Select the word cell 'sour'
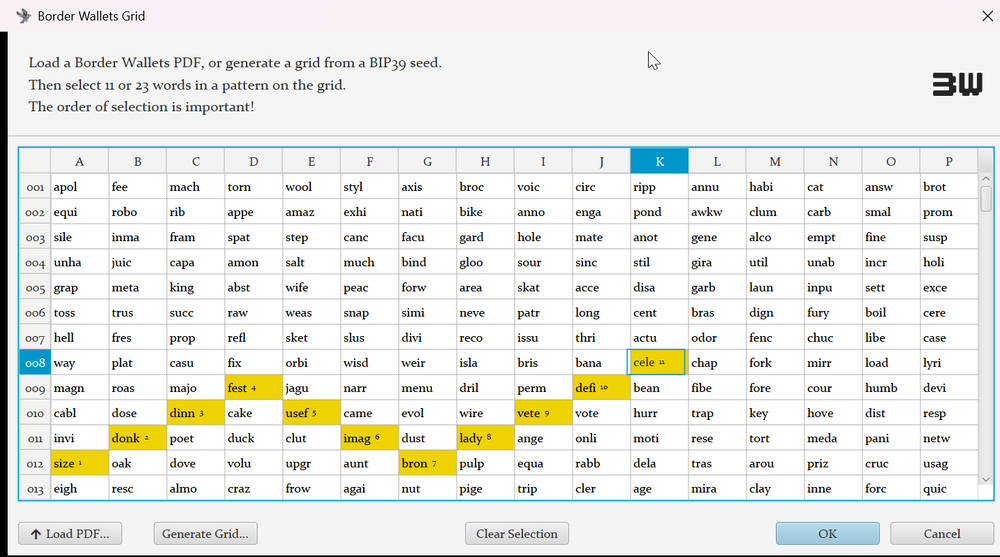 [x=543, y=262]
